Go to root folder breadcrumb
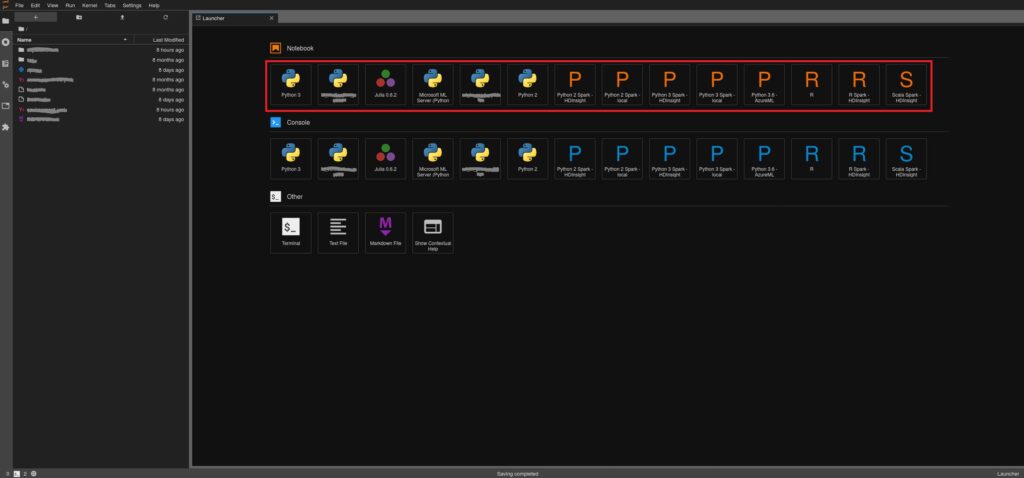Viewport: 1024px width, 478px height. tap(22, 29)
